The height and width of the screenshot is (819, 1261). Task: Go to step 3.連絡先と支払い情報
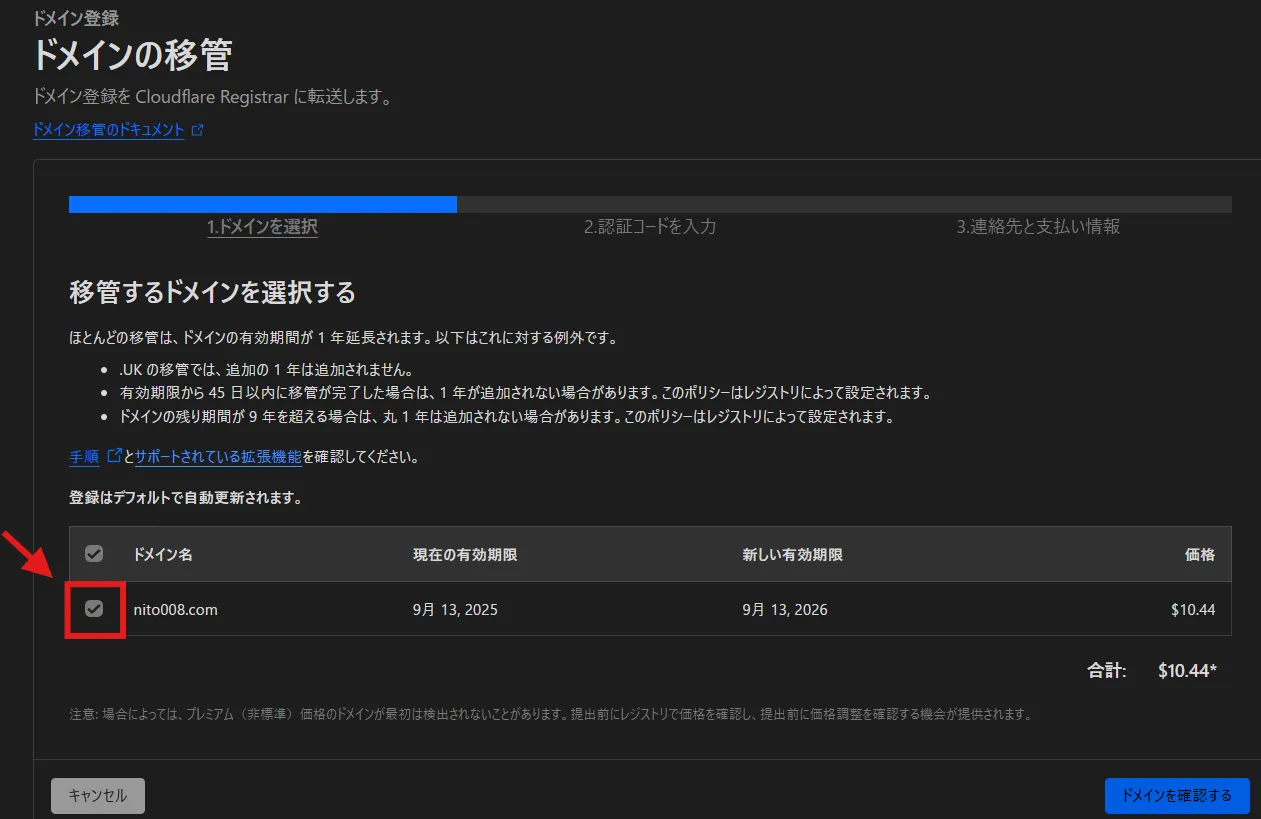click(1037, 227)
